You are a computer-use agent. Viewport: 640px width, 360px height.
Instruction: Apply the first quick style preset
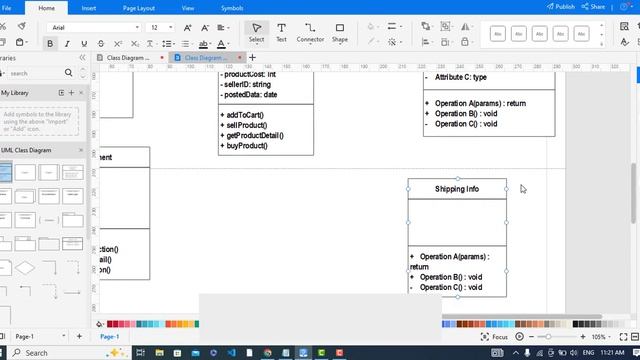point(498,34)
